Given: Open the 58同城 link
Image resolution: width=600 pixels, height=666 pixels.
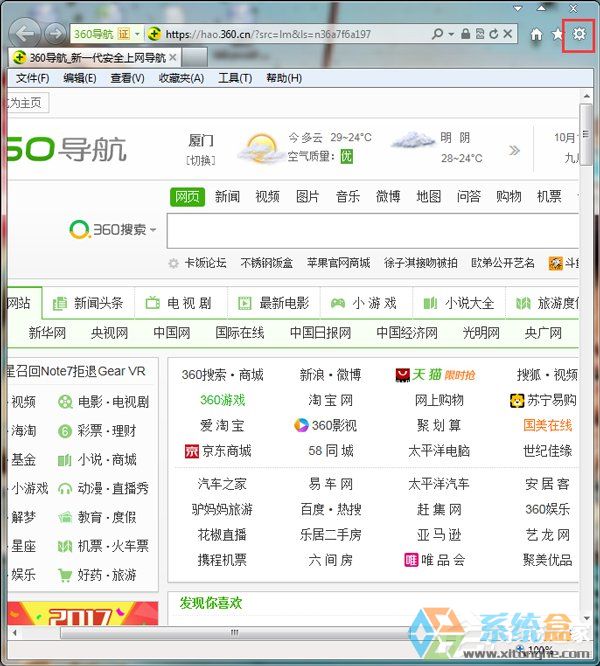Looking at the screenshot, I should point(331,451).
